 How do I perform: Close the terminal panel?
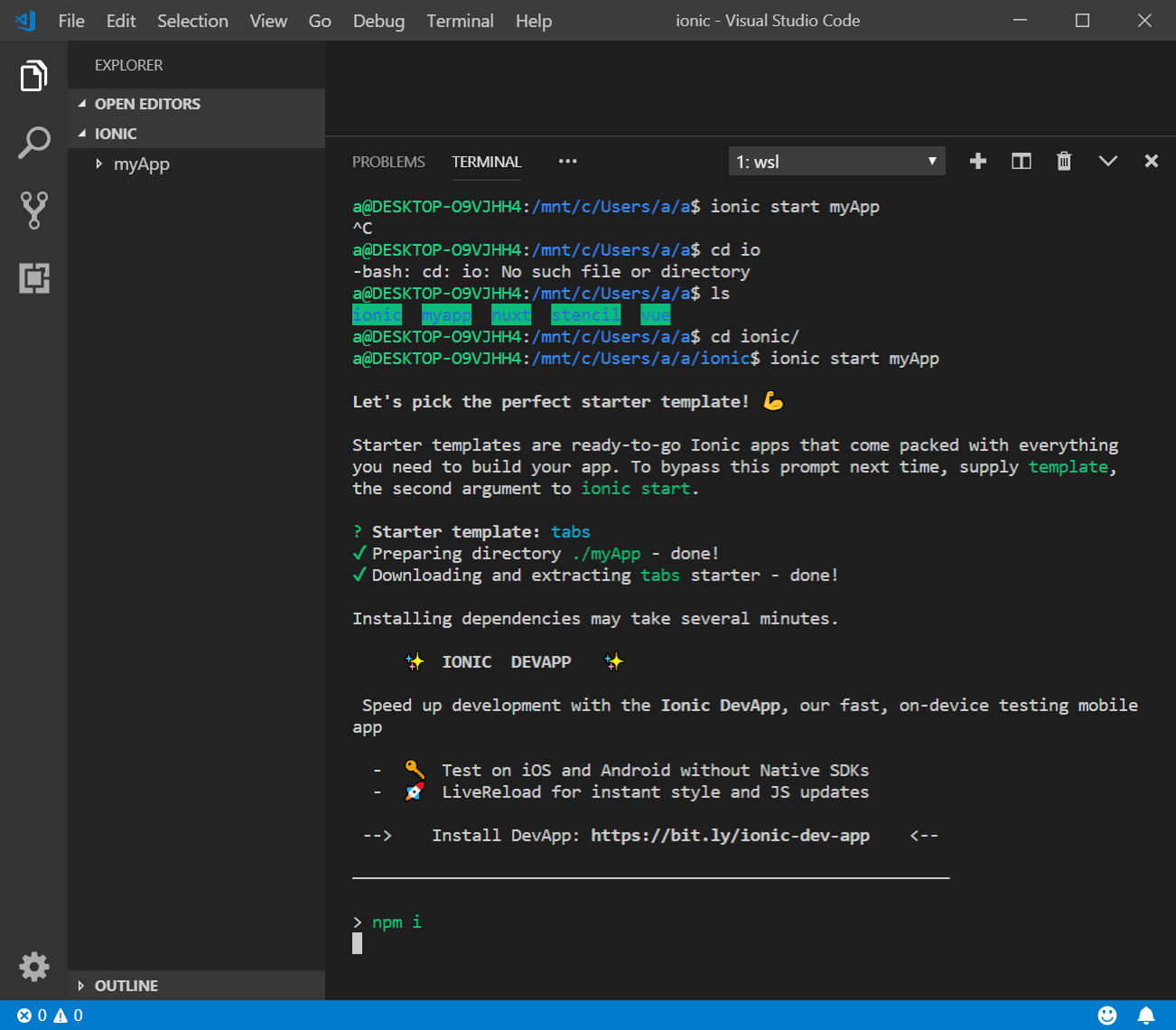tap(1151, 162)
